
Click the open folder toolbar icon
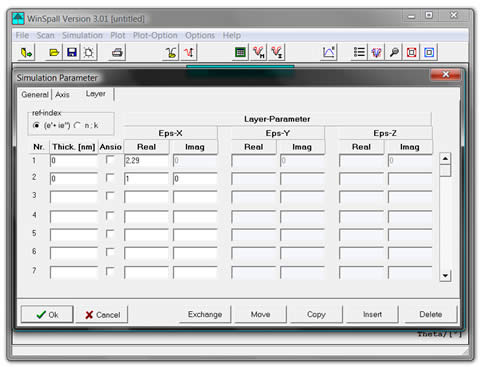54,52
